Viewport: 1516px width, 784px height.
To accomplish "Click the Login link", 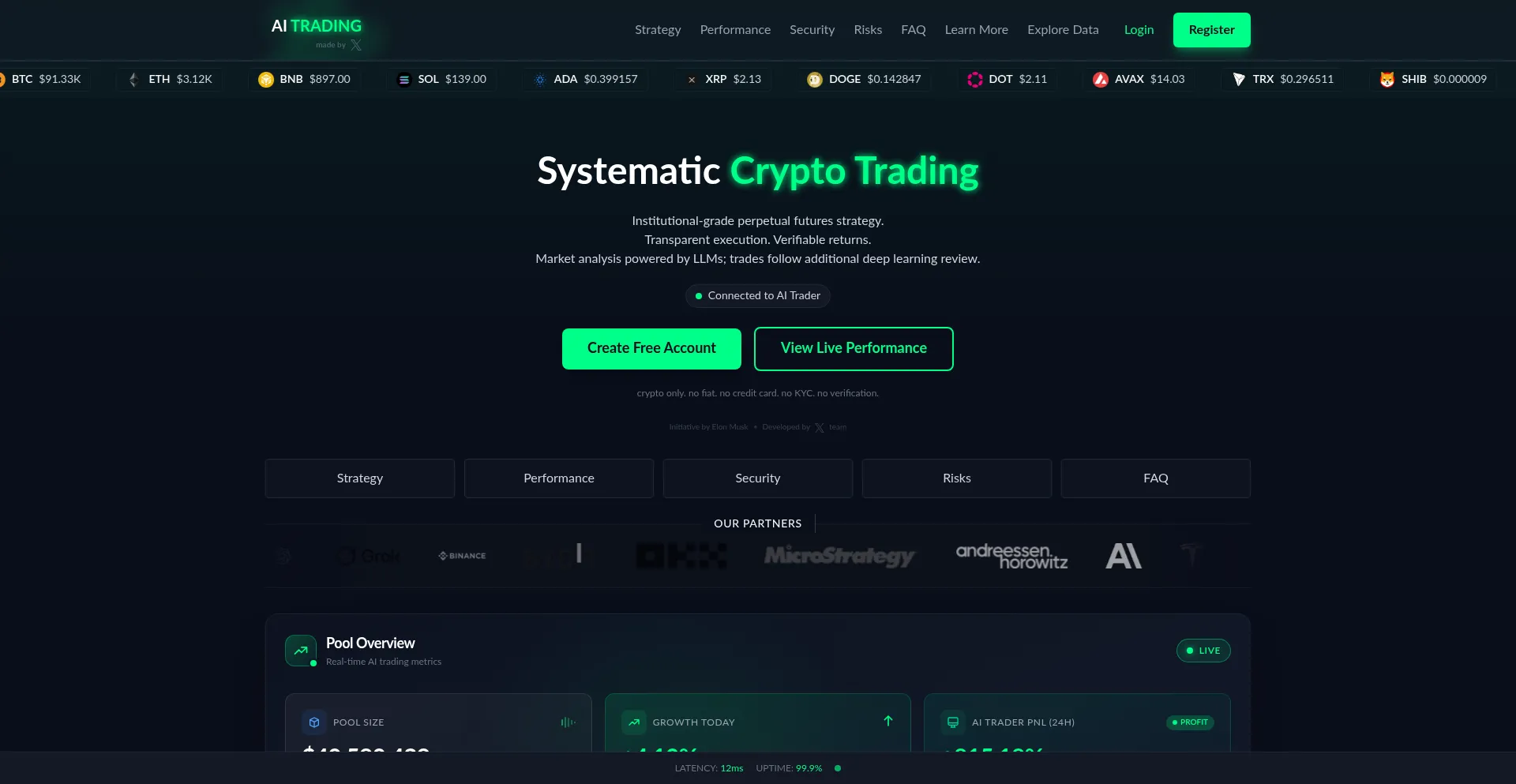I will tap(1139, 30).
